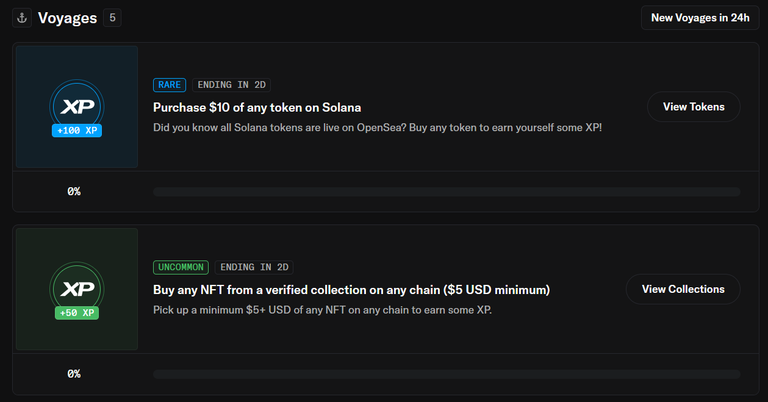Screen dimensions: 768x402
Task: Click the +100 XP reward badge
Action: point(77,131)
